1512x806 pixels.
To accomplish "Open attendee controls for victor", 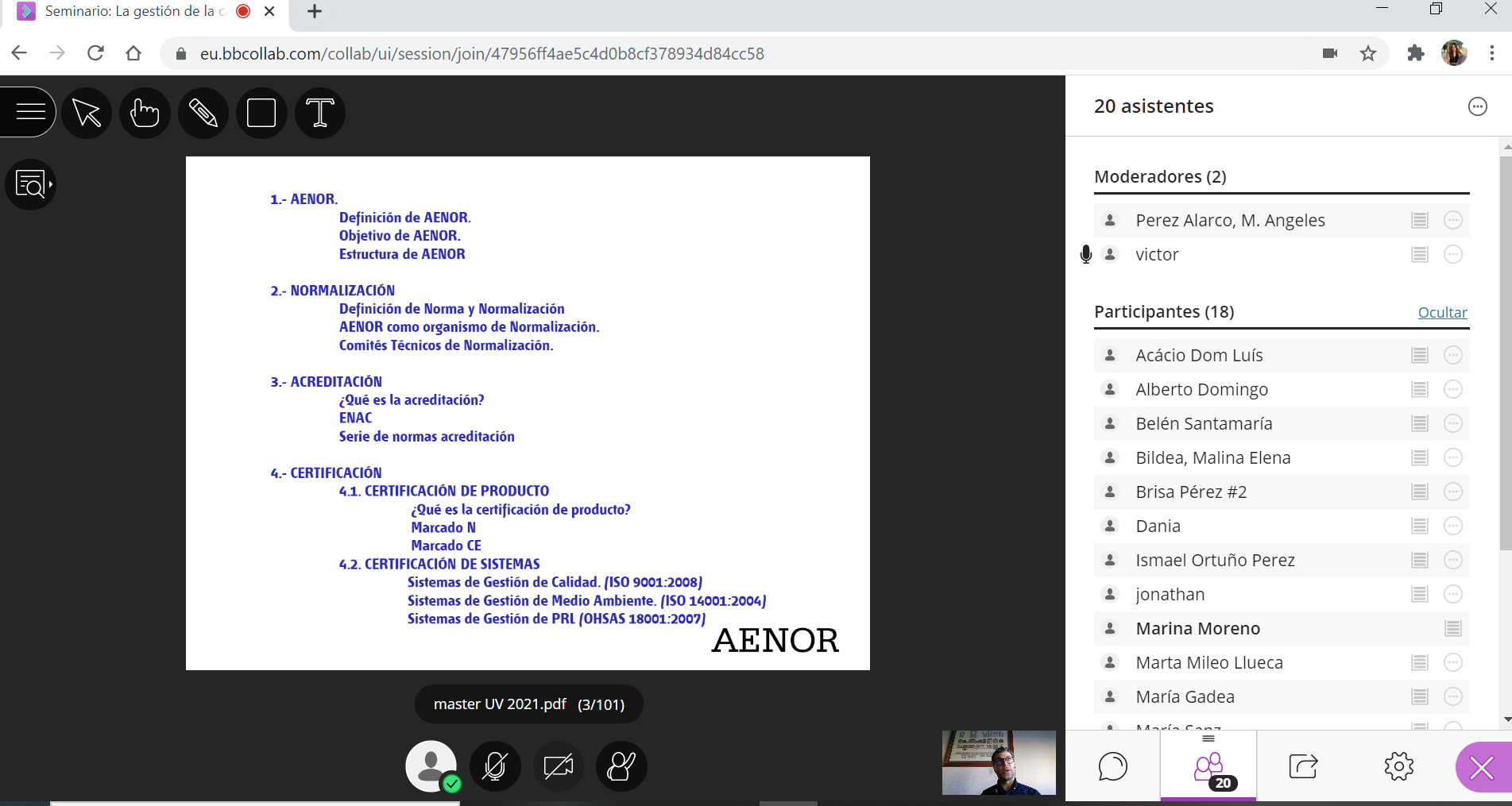I will pos(1452,254).
